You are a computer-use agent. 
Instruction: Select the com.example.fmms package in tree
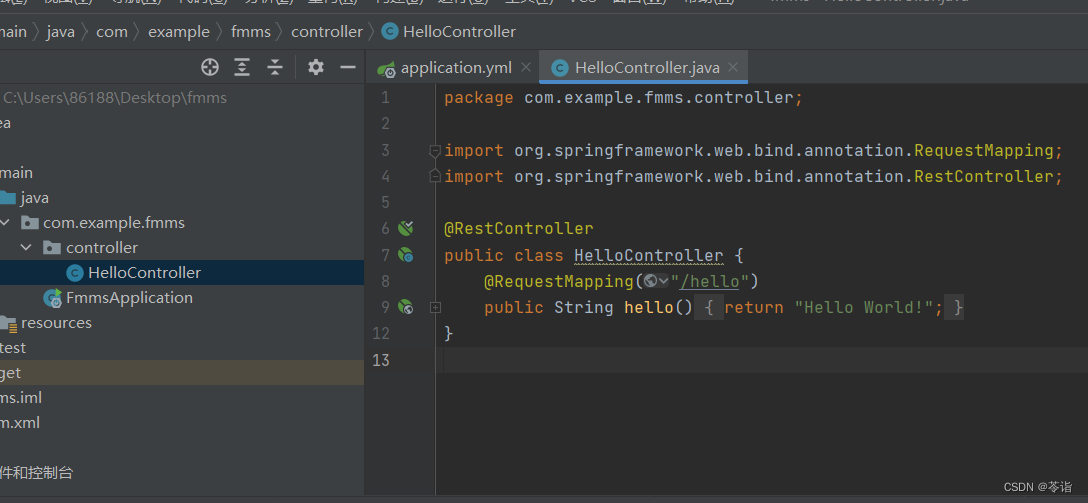pyautogui.click(x=114, y=223)
